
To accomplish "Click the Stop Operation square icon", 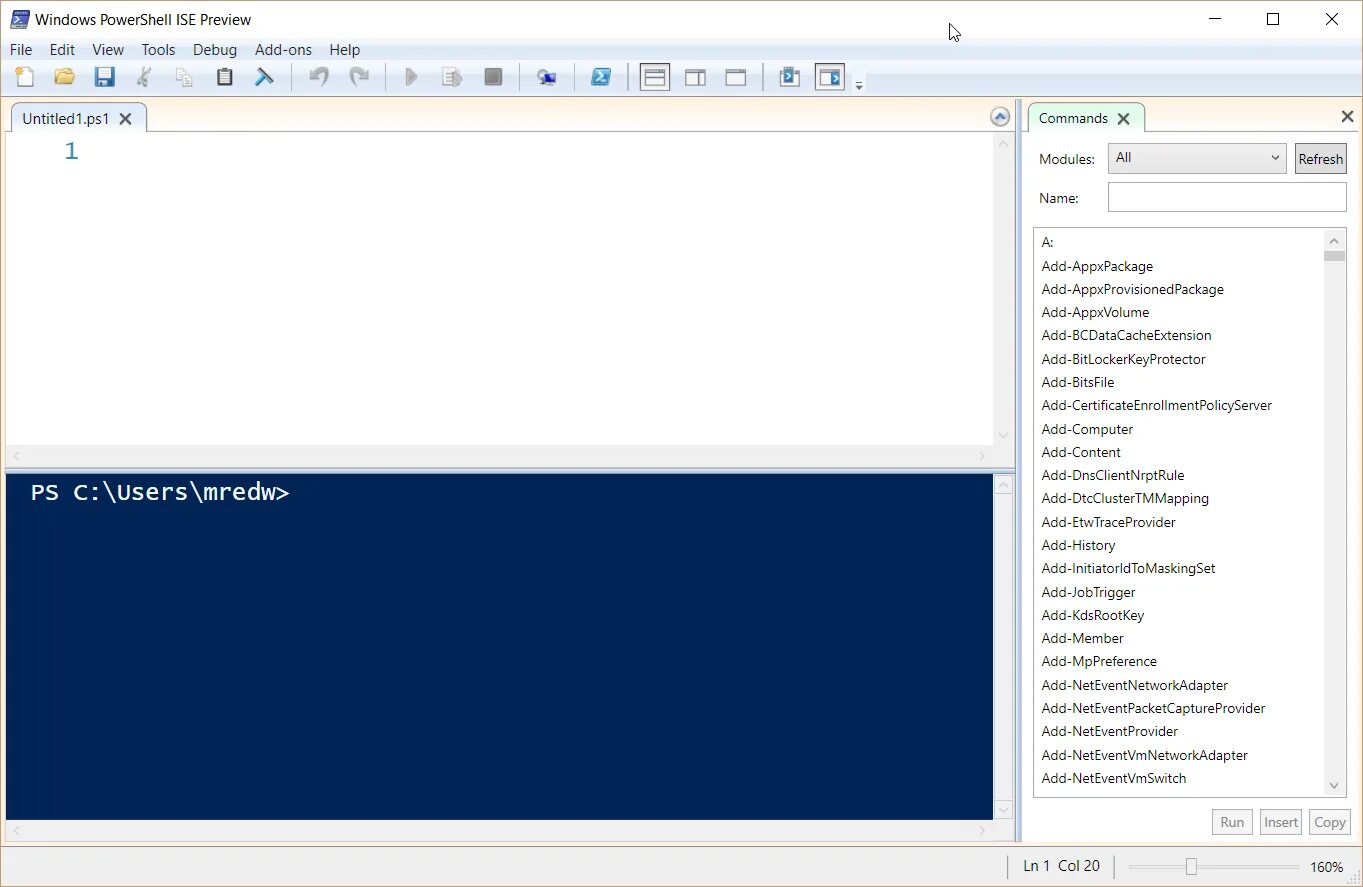I will click(493, 77).
